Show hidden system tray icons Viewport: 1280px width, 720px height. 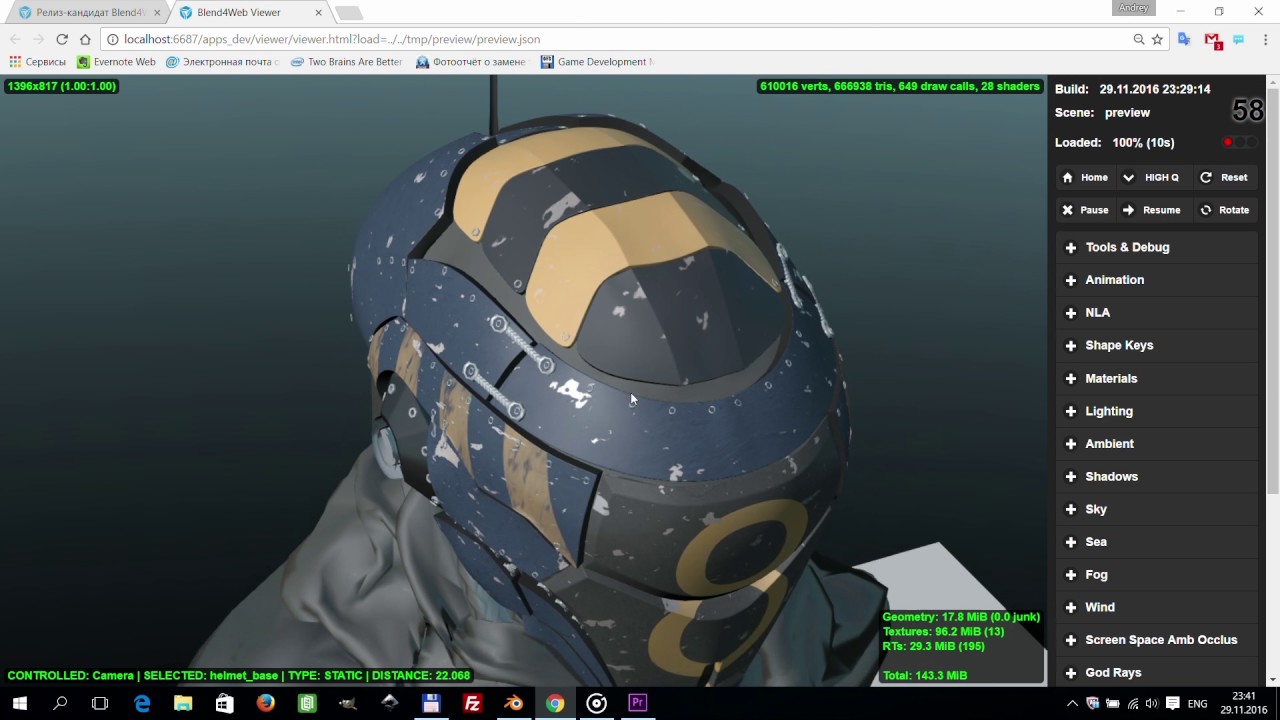point(1073,703)
